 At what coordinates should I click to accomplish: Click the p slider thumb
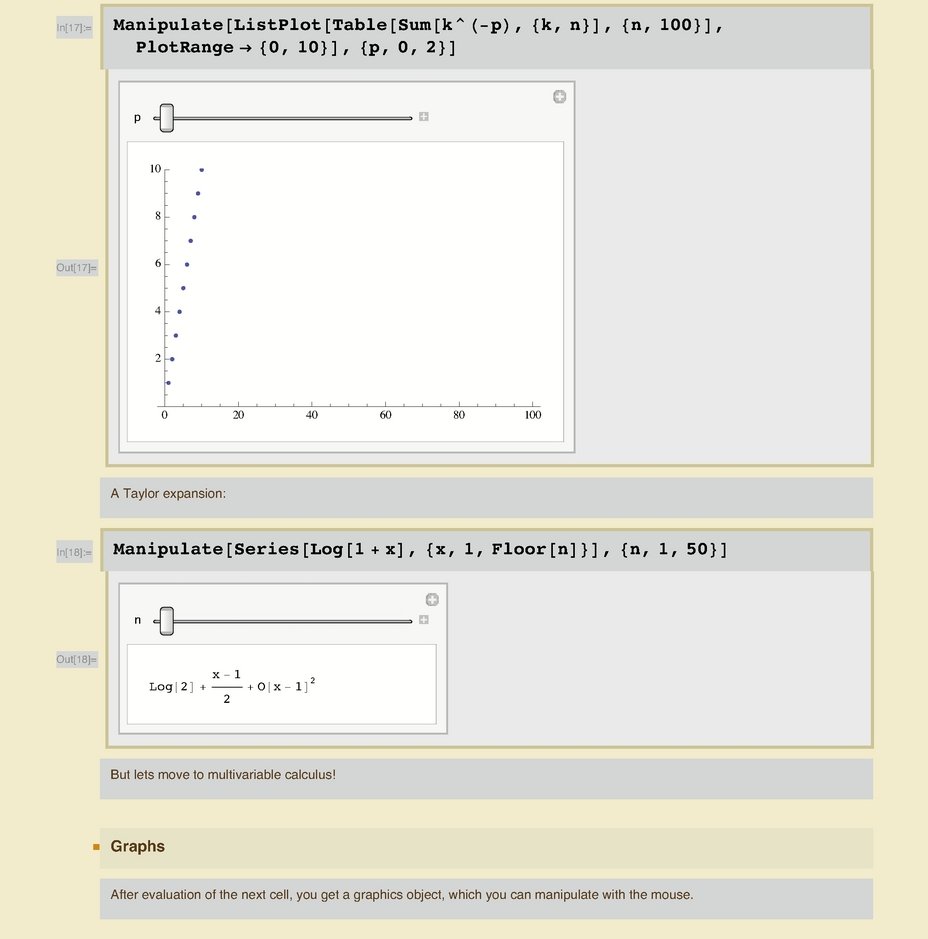pos(167,118)
